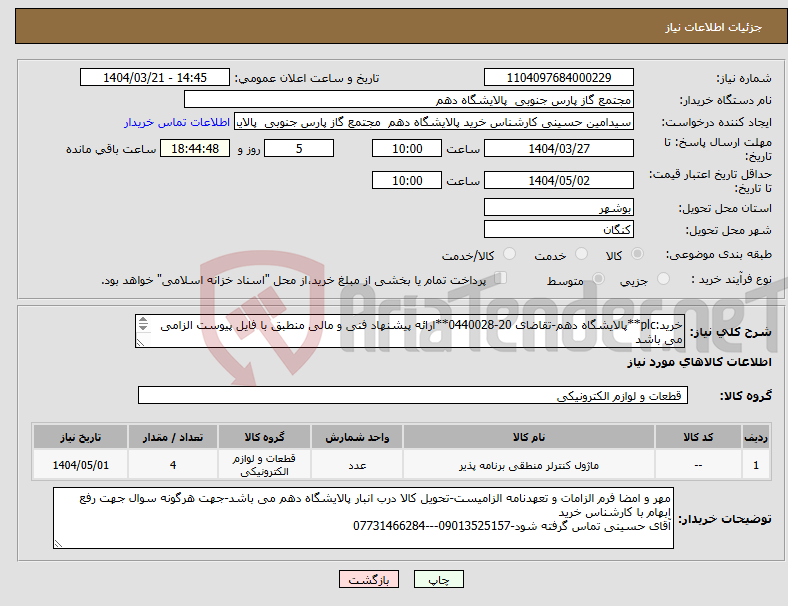Click response deadline date 1404/03/27
Screen dimensions: 788x606
pos(558,148)
